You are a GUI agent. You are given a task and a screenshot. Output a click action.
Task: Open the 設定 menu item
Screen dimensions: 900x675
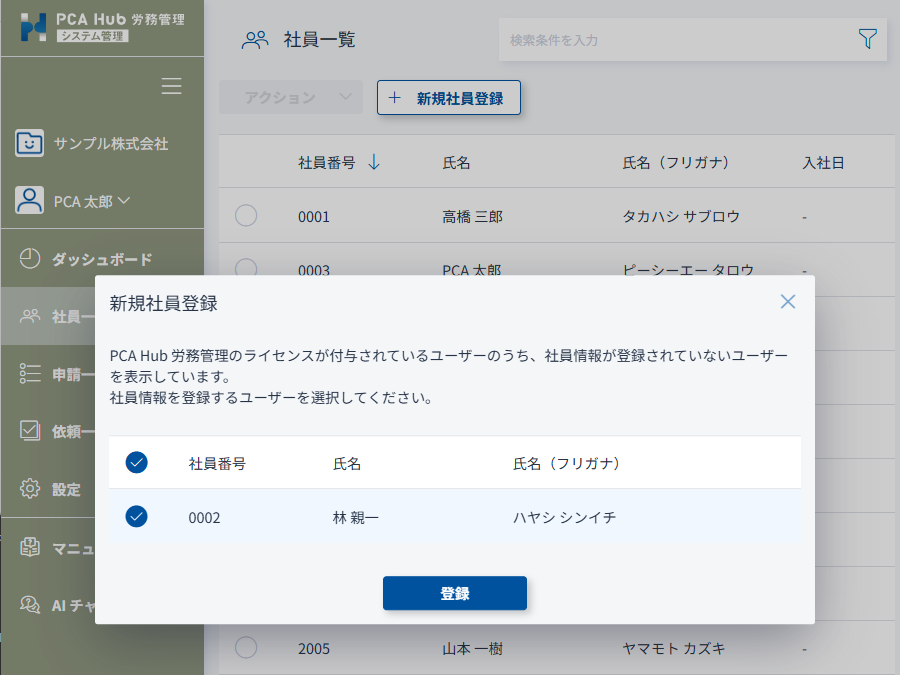click(66, 489)
